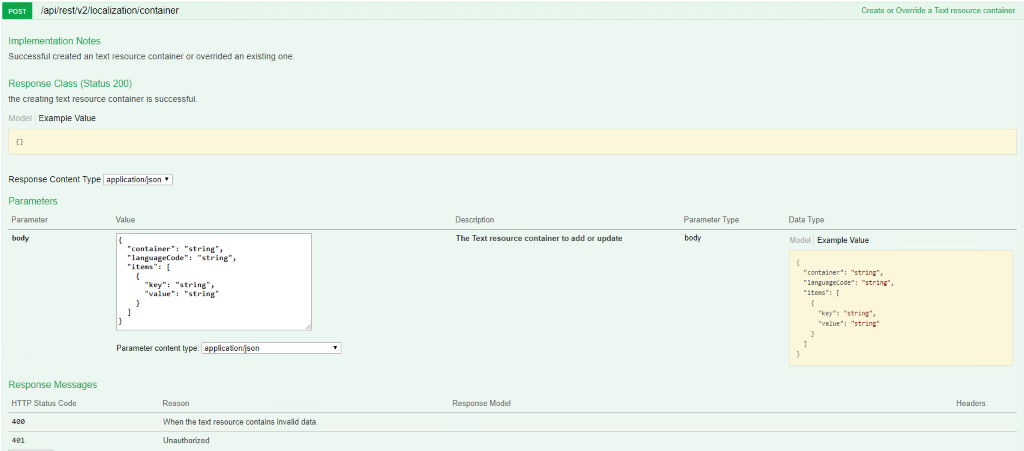Open the Response Content Type dropdown
The width and height of the screenshot is (1024, 451).
tap(138, 179)
